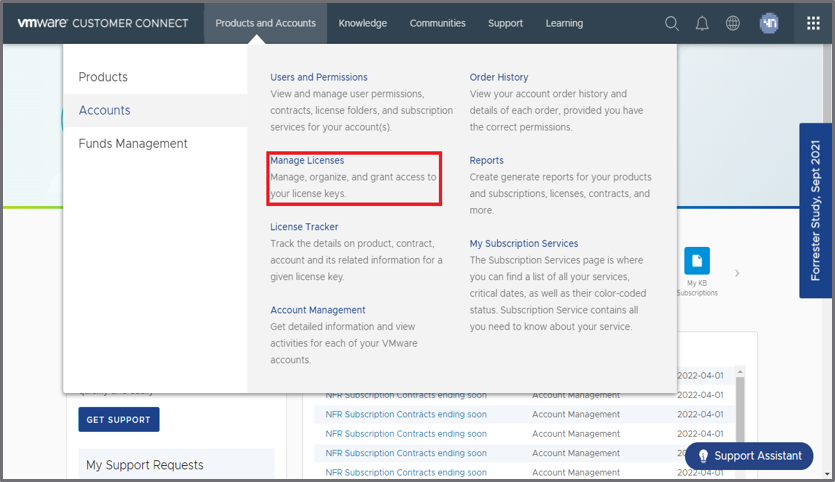
Task: Click the Support Assistant lightbulb button
Action: (x=749, y=456)
